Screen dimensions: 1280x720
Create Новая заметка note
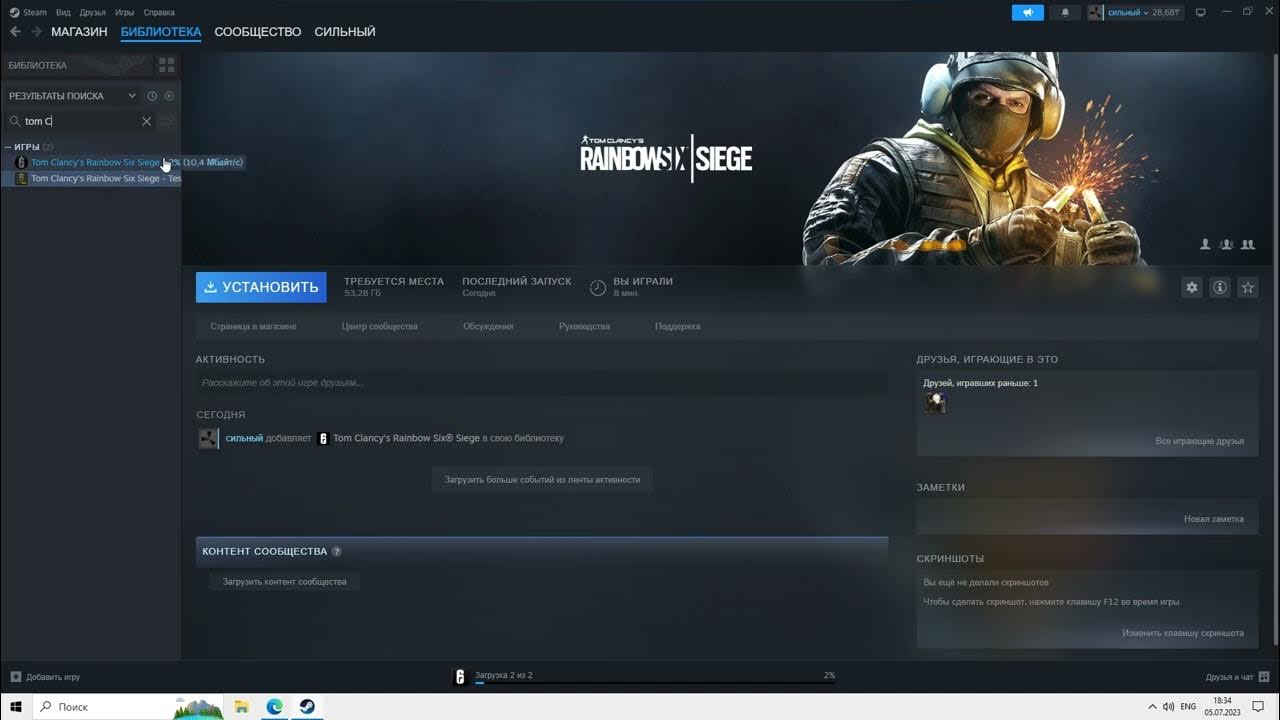click(1213, 519)
